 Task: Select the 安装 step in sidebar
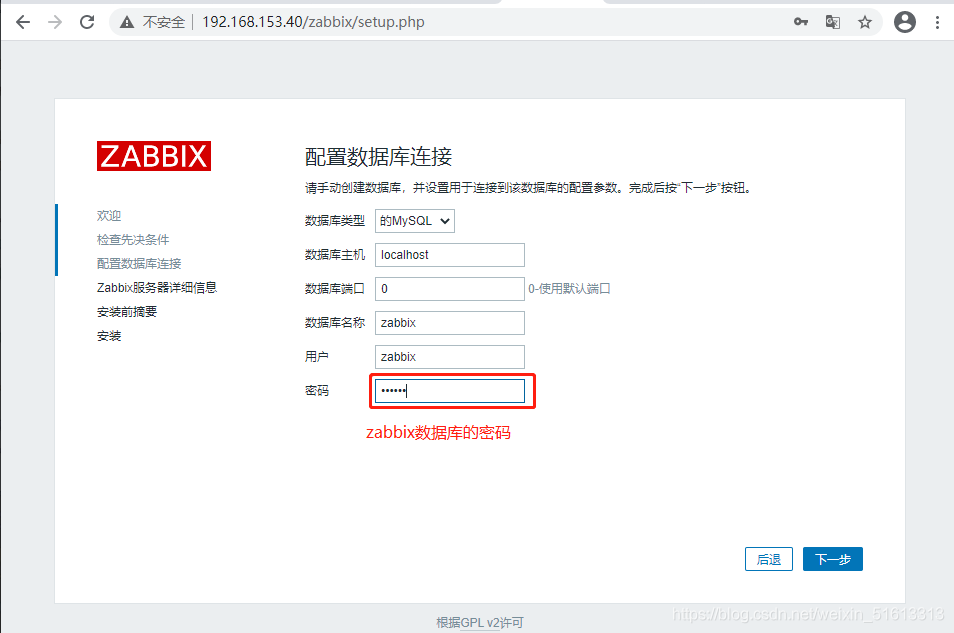109,336
